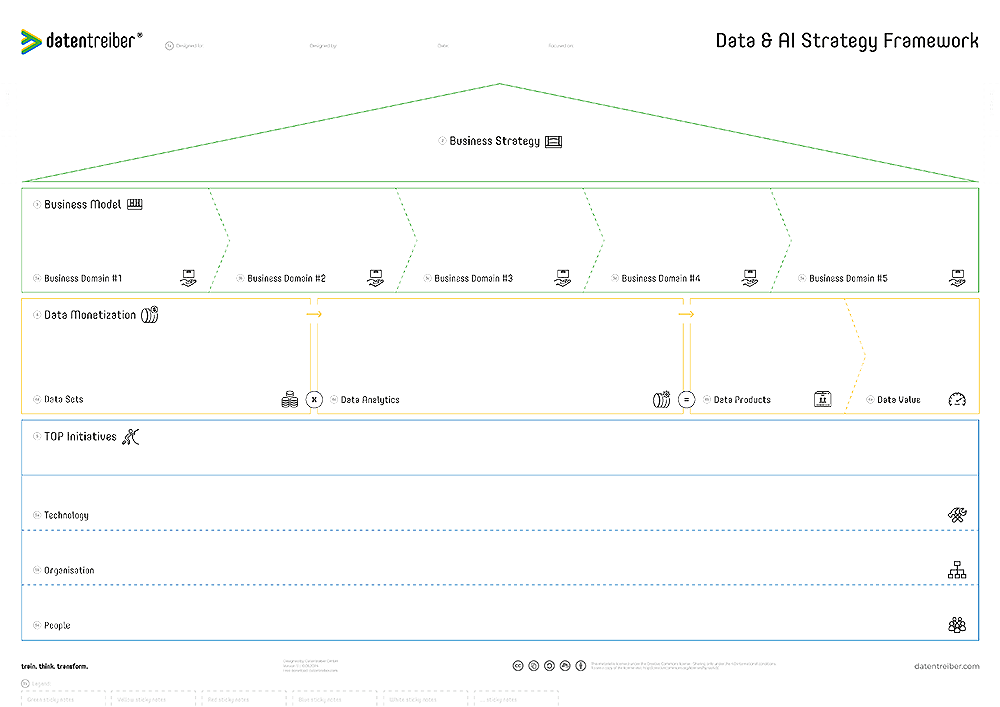
Task: Click the Data Sets database stack icon
Action: click(x=290, y=400)
